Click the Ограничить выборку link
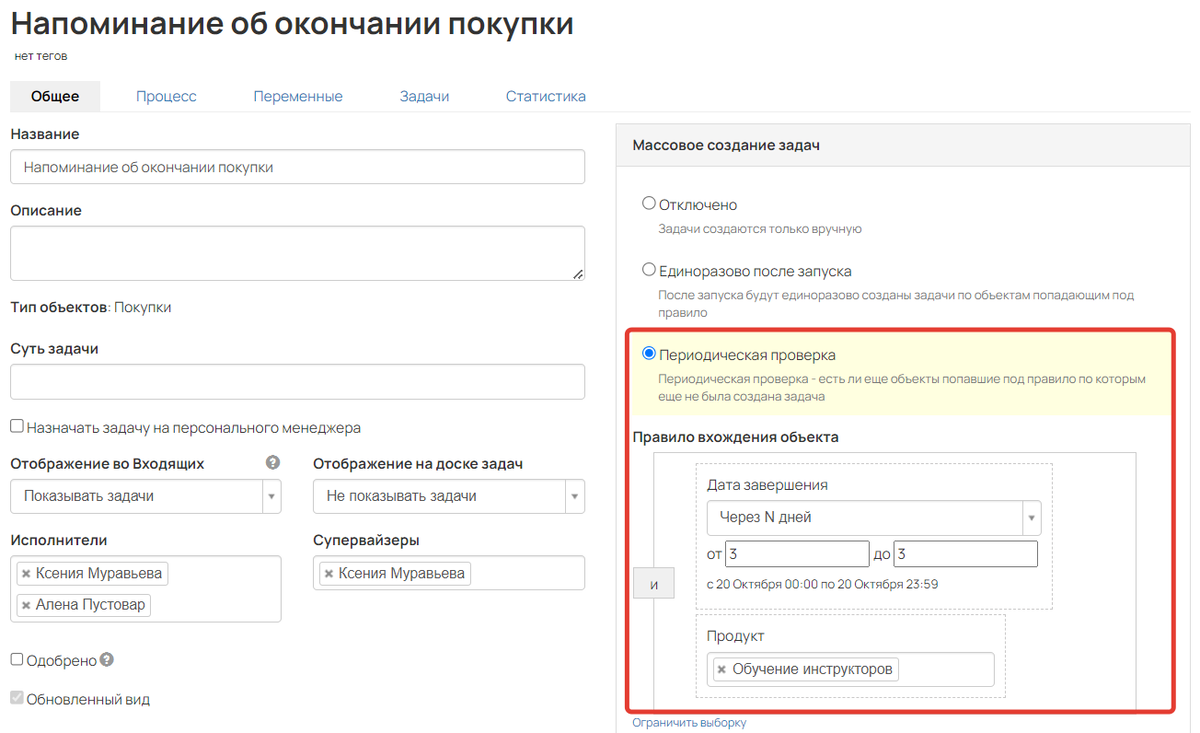The image size is (1200, 733). (689, 722)
